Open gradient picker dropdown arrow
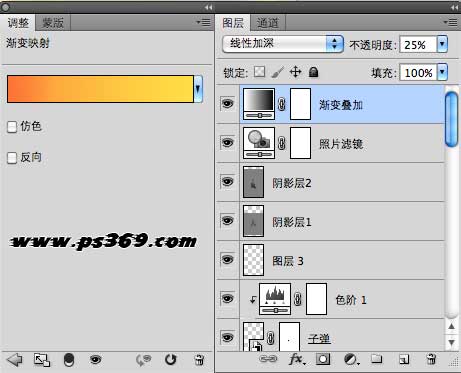The image size is (461, 373). coord(198,89)
